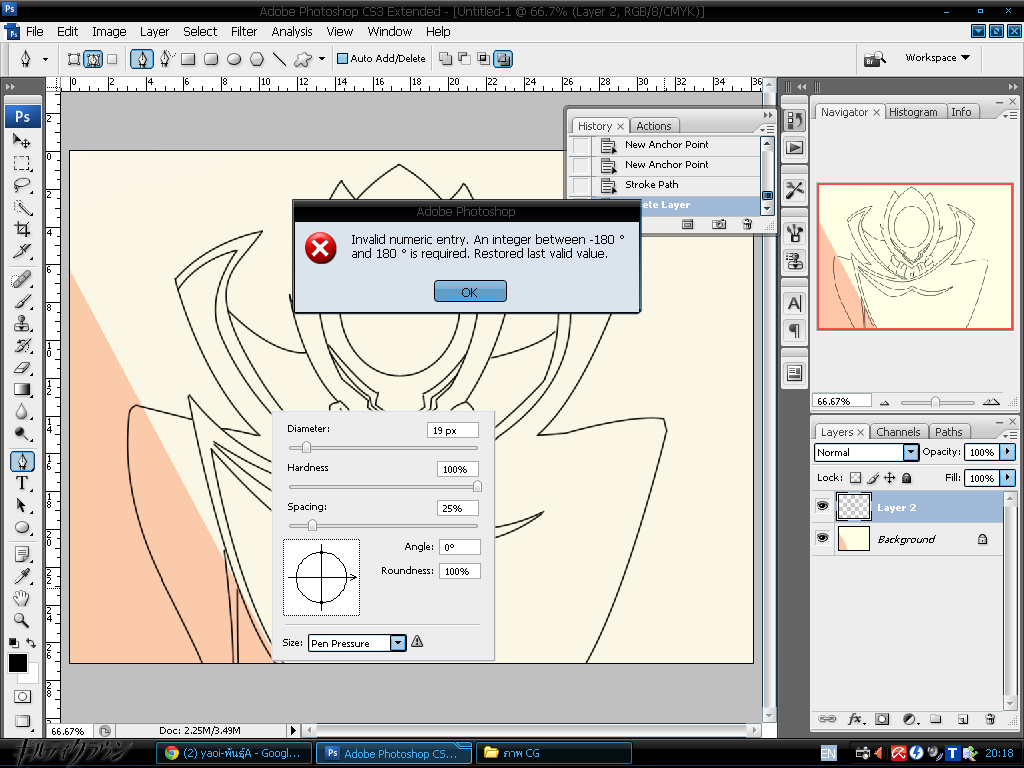This screenshot has width=1024, height=768.
Task: Select the Clone Stamp tool
Action: click(x=22, y=324)
